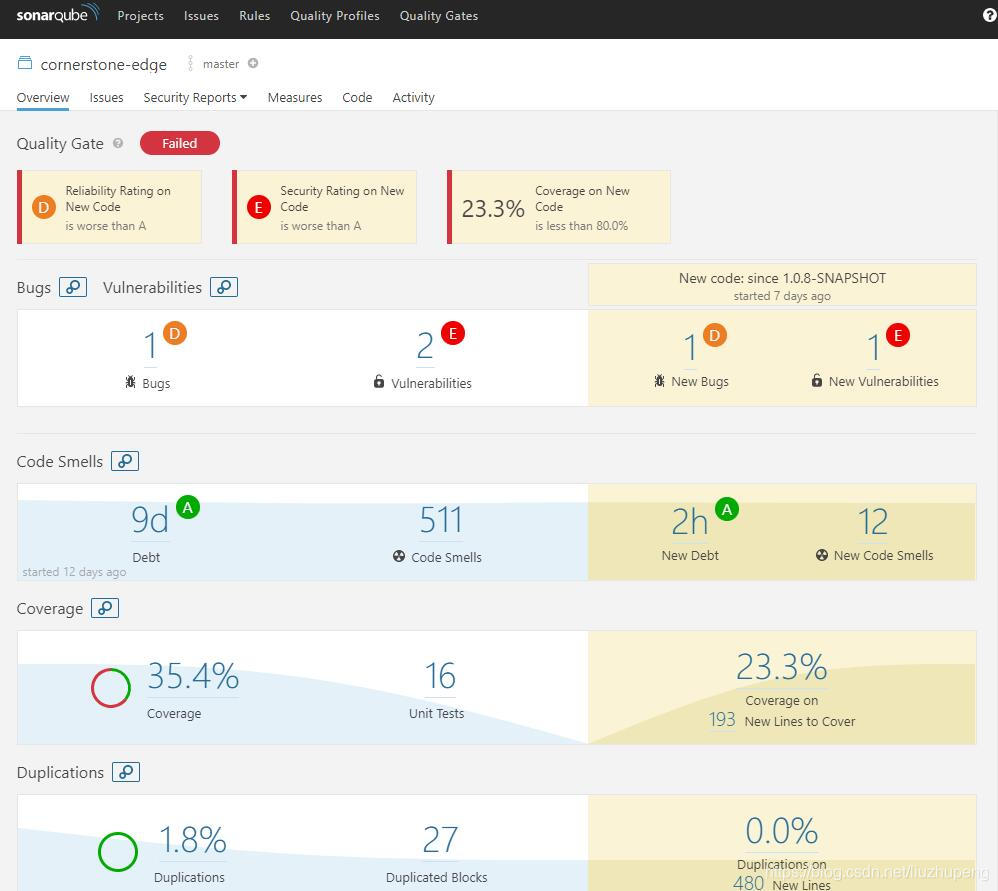Click 'started 12 days ago' text
Screen dimensions: 998x891
tap(74, 572)
